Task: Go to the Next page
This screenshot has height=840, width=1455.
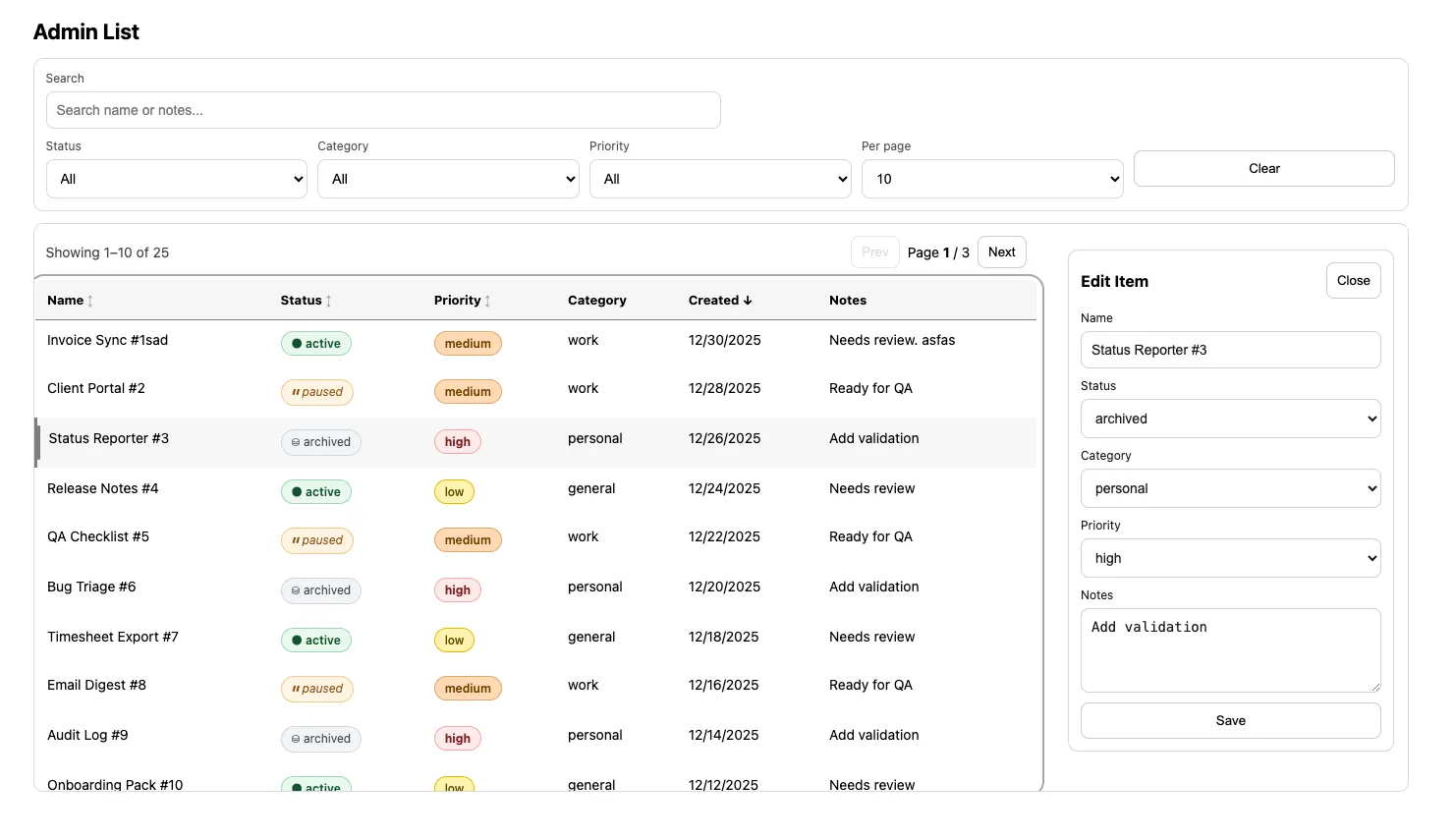Action: click(x=1002, y=252)
